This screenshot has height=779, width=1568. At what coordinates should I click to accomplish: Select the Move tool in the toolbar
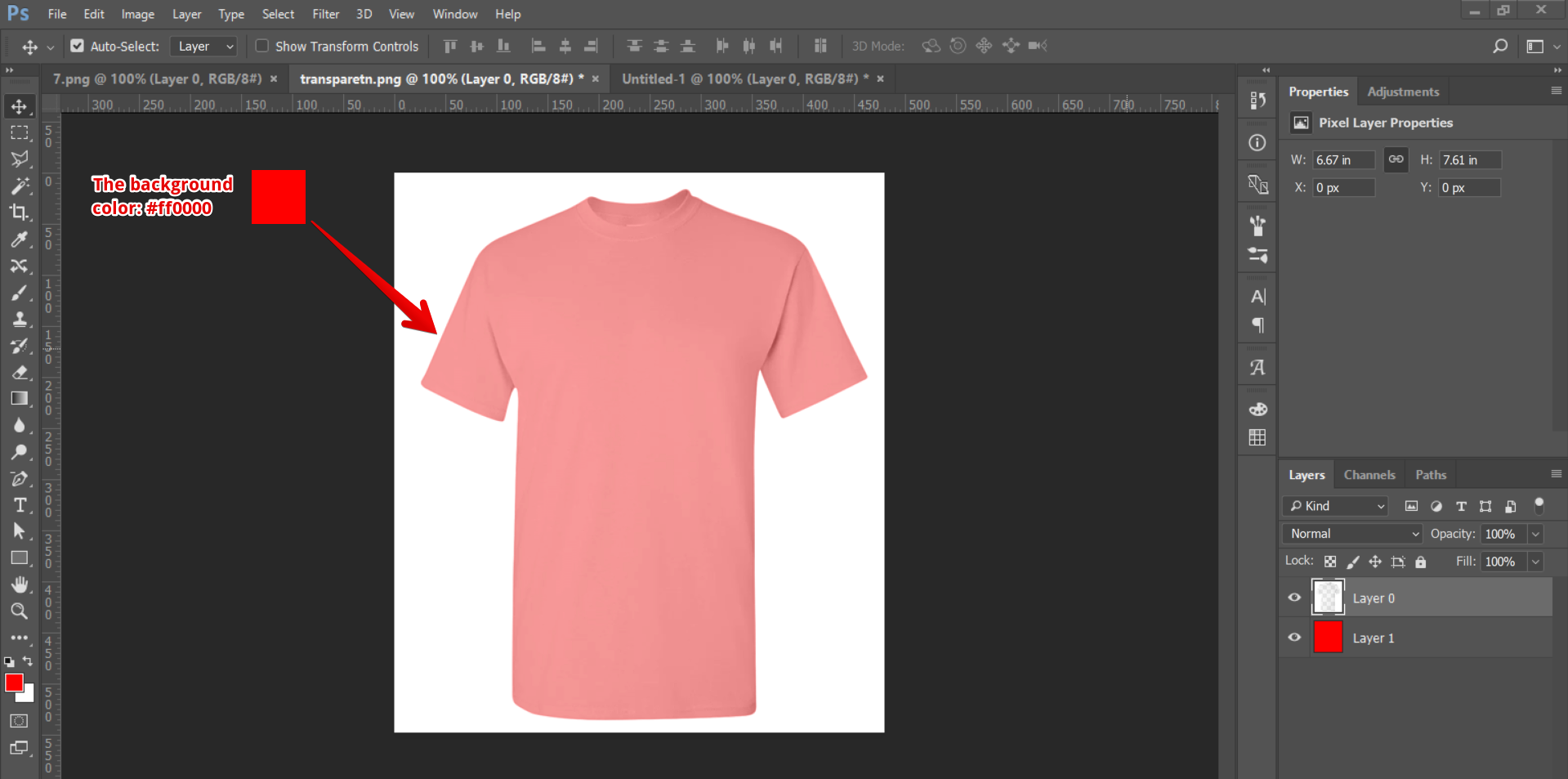(x=19, y=106)
